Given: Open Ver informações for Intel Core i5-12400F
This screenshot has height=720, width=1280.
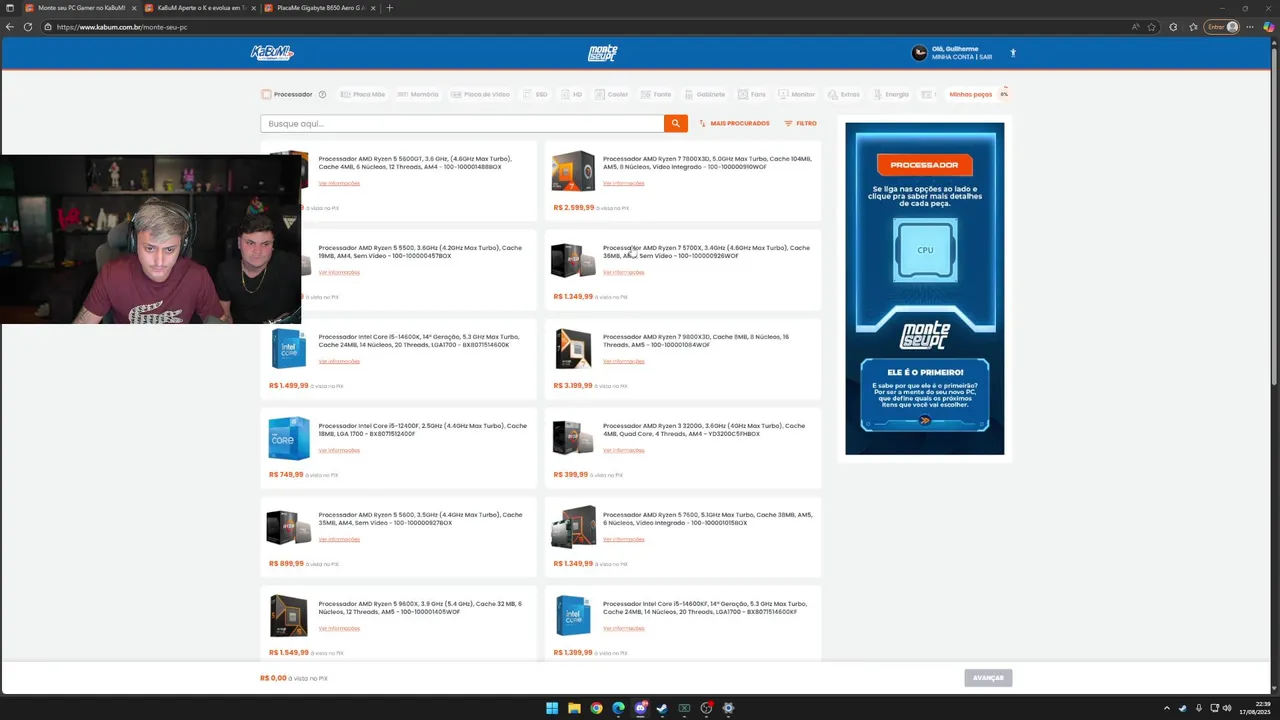Looking at the screenshot, I should pos(339,450).
